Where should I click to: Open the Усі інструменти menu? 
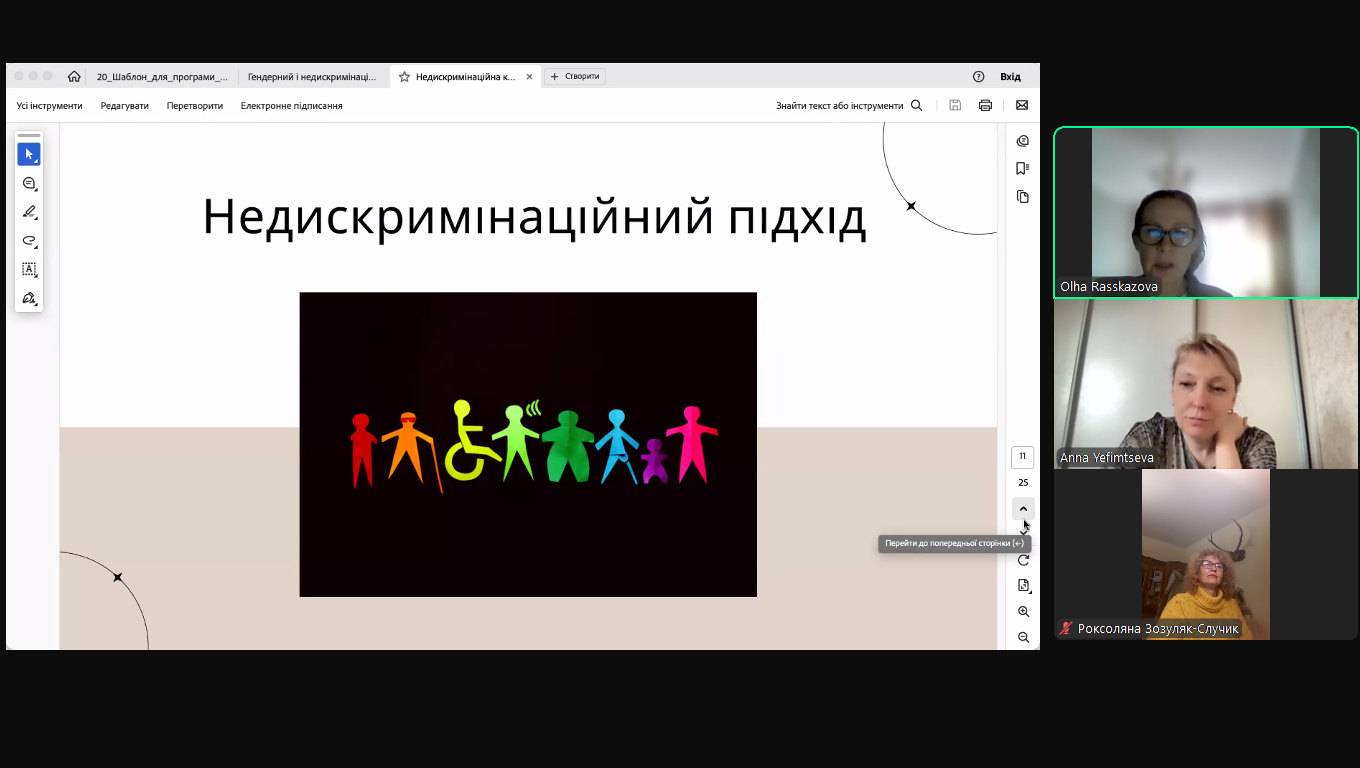pyautogui.click(x=50, y=105)
